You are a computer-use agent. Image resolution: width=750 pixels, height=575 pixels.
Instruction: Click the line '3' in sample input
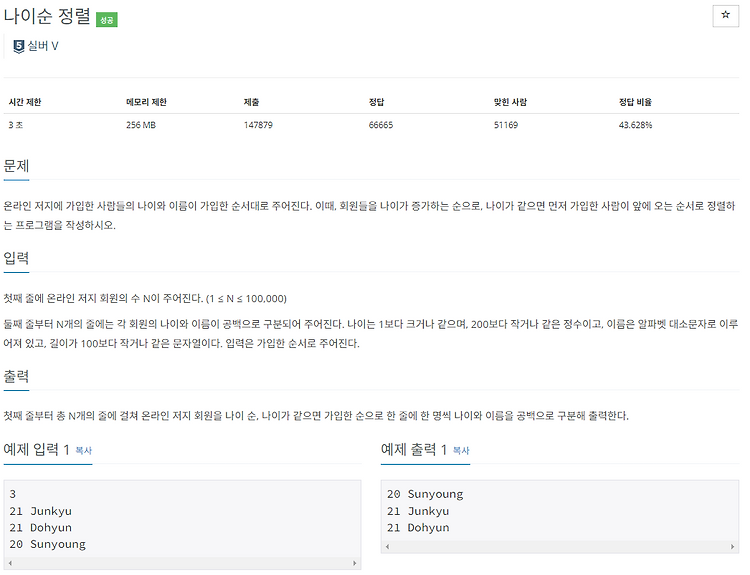pos(13,494)
